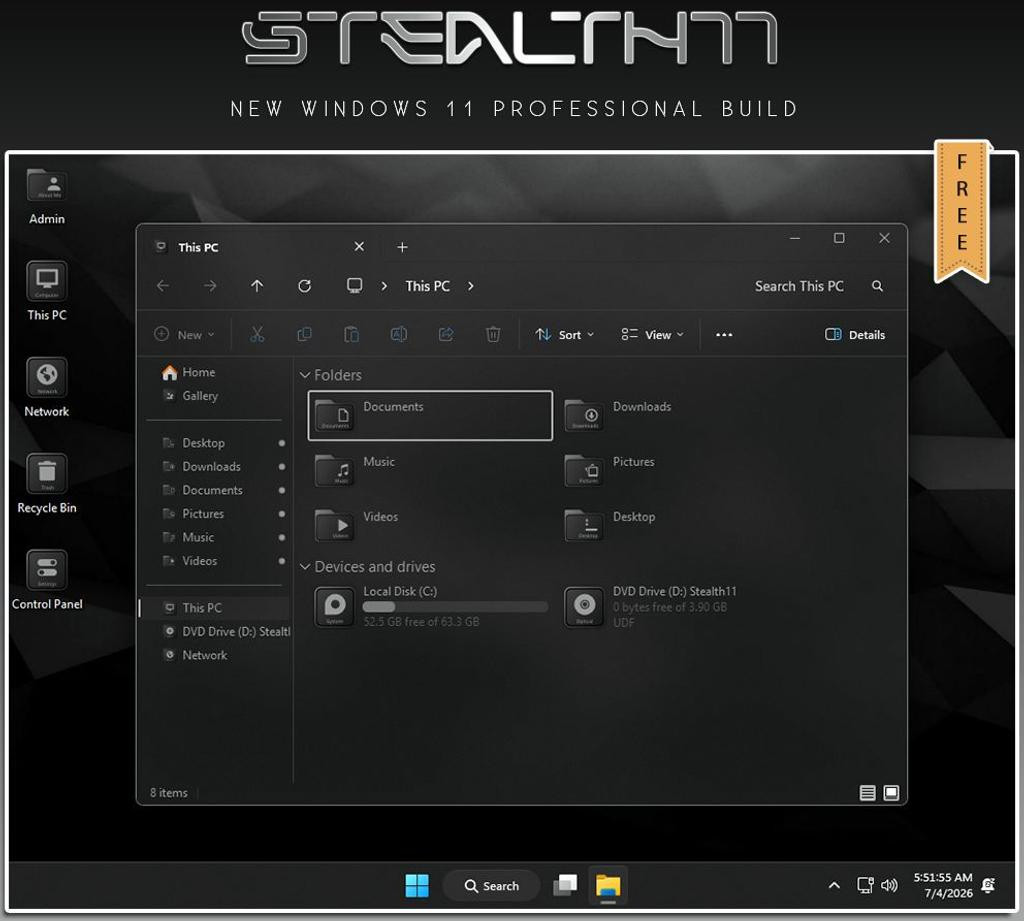Go up one folder level
Viewport: 1024px width, 921px height.
pos(257,285)
